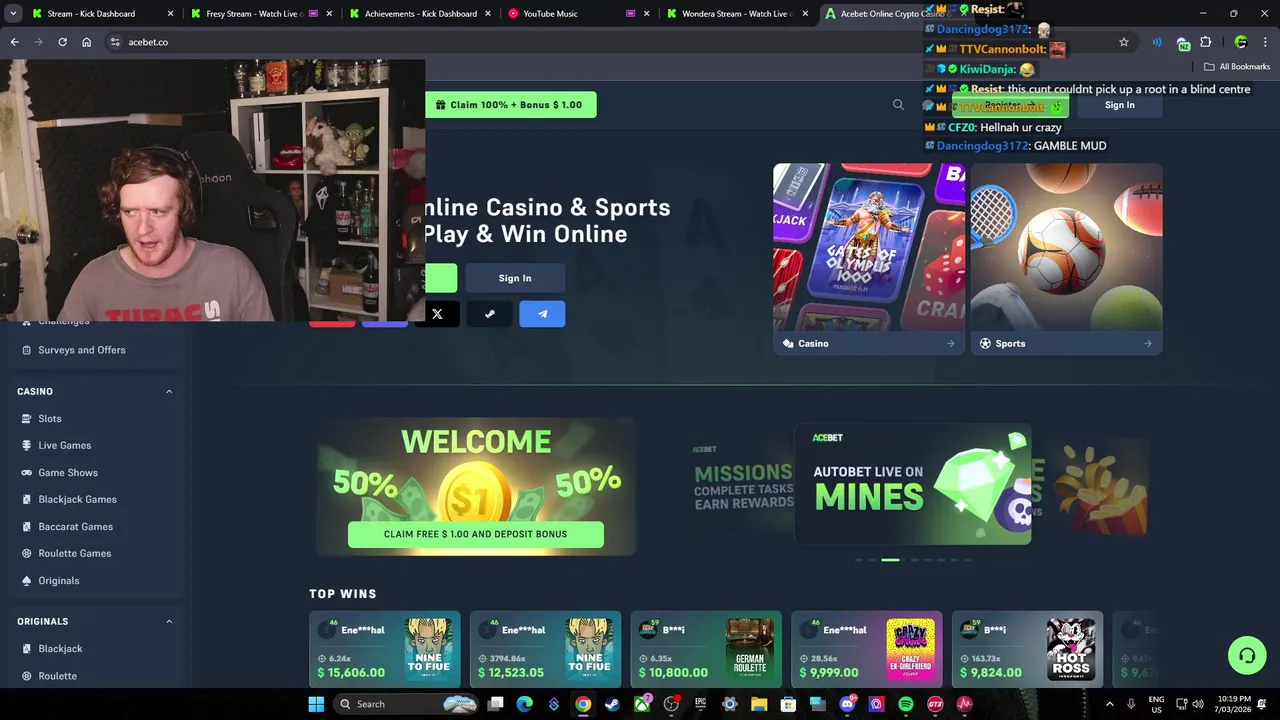Open Nine to Five $12,523.05 win card
The image size is (1280, 720).
pyautogui.click(x=545, y=649)
